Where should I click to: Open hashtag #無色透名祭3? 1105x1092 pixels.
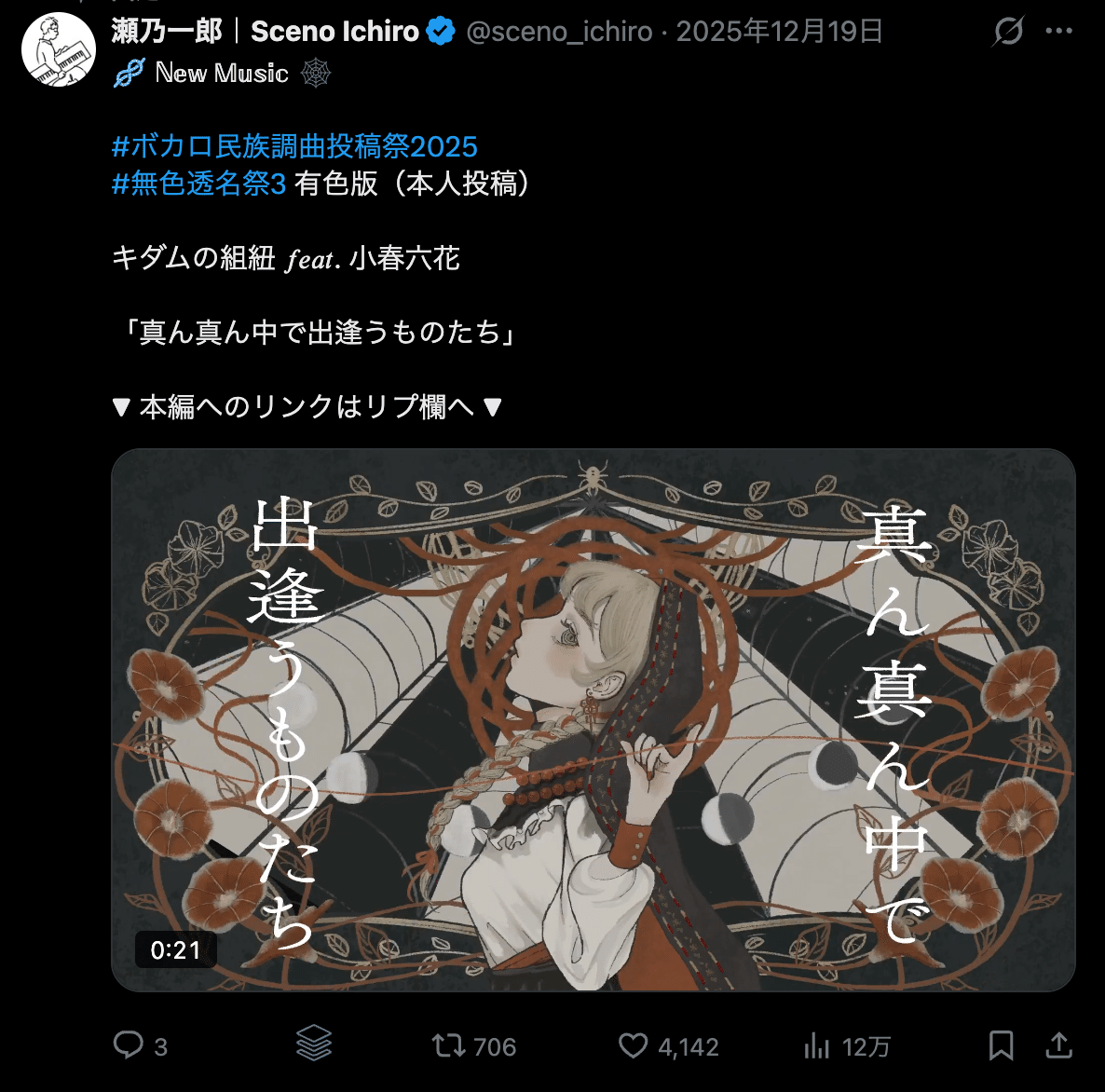pyautogui.click(x=198, y=184)
